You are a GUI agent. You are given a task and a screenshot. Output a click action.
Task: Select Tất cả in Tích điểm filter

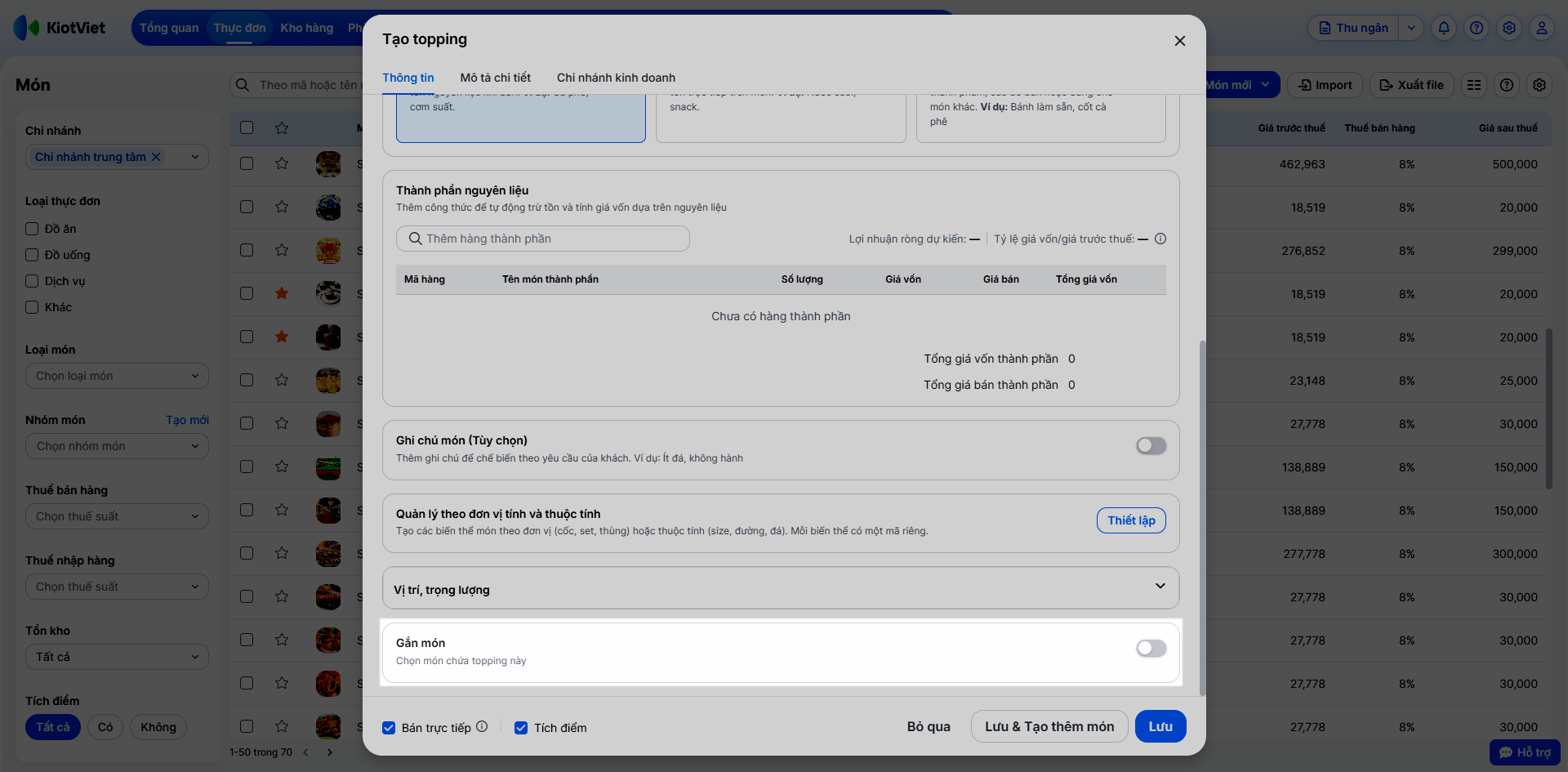pos(53,727)
